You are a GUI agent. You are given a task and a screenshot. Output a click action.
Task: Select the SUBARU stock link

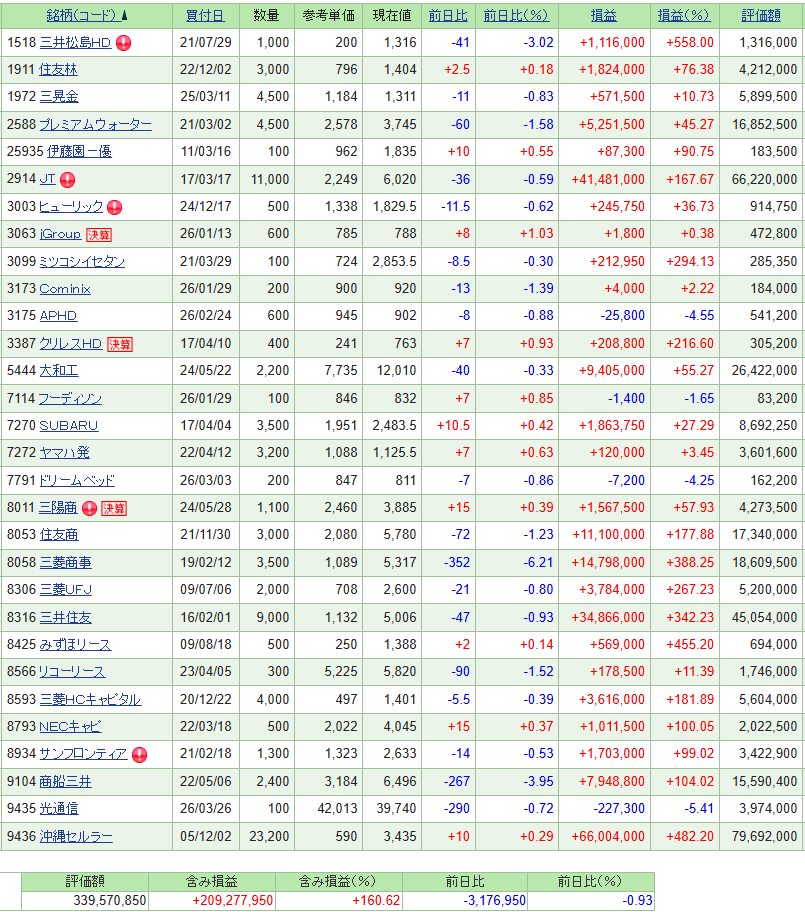pyautogui.click(x=68, y=426)
